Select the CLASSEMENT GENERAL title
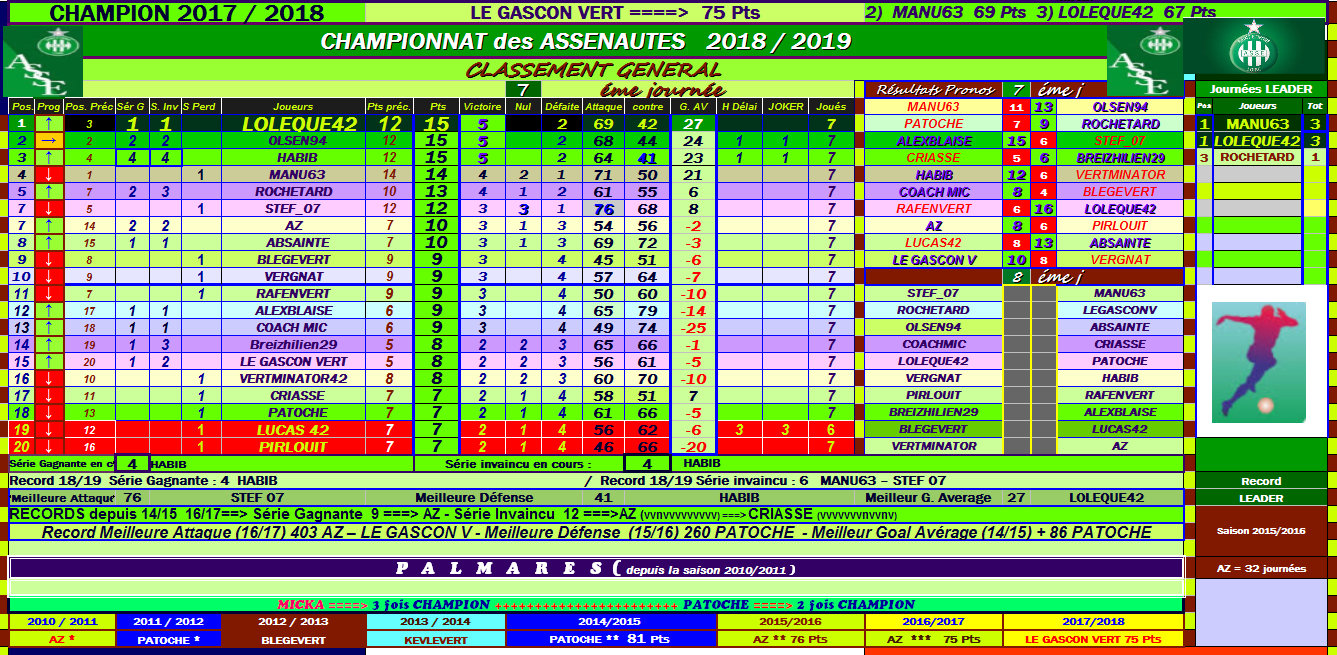 tap(594, 70)
